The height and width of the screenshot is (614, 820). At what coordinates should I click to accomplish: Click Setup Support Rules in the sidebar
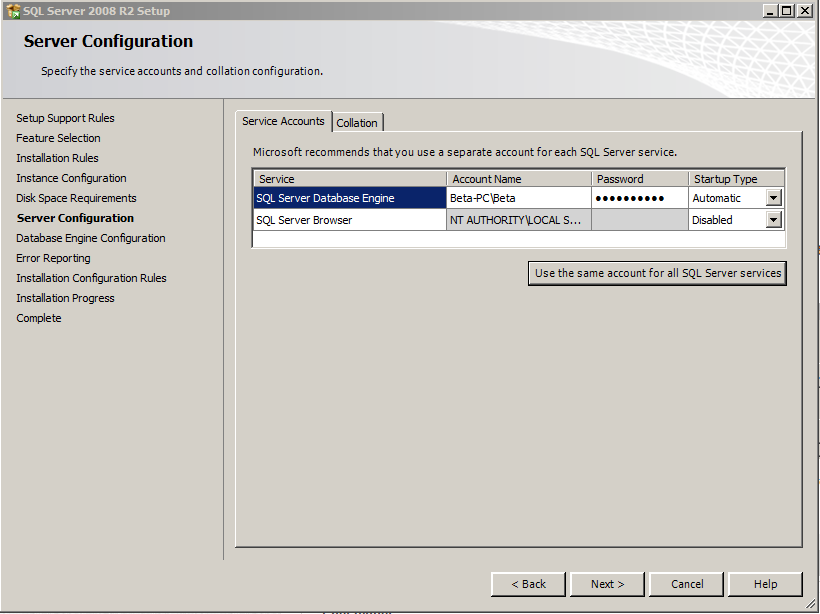(x=65, y=118)
